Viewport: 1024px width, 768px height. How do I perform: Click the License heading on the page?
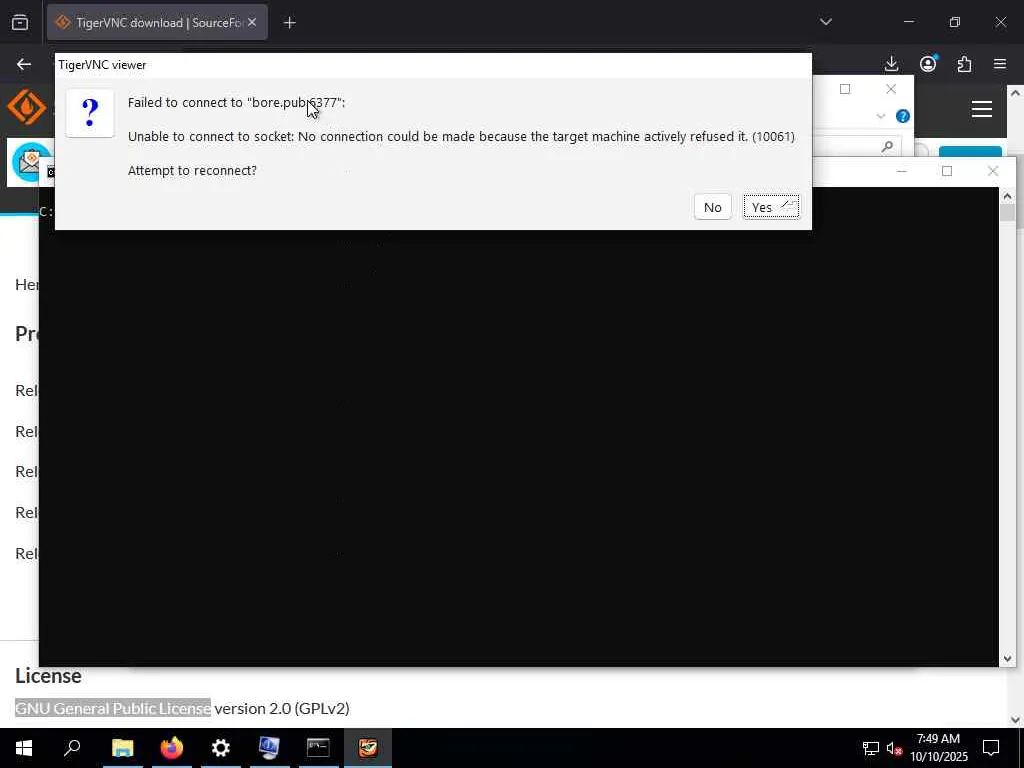click(x=48, y=676)
